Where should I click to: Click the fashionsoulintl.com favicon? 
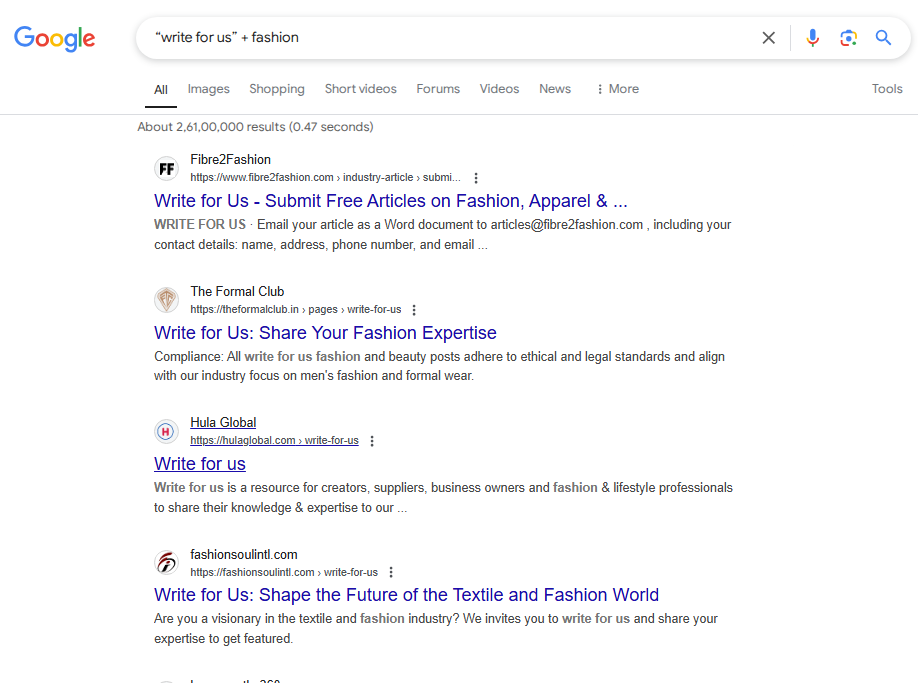pyautogui.click(x=167, y=563)
